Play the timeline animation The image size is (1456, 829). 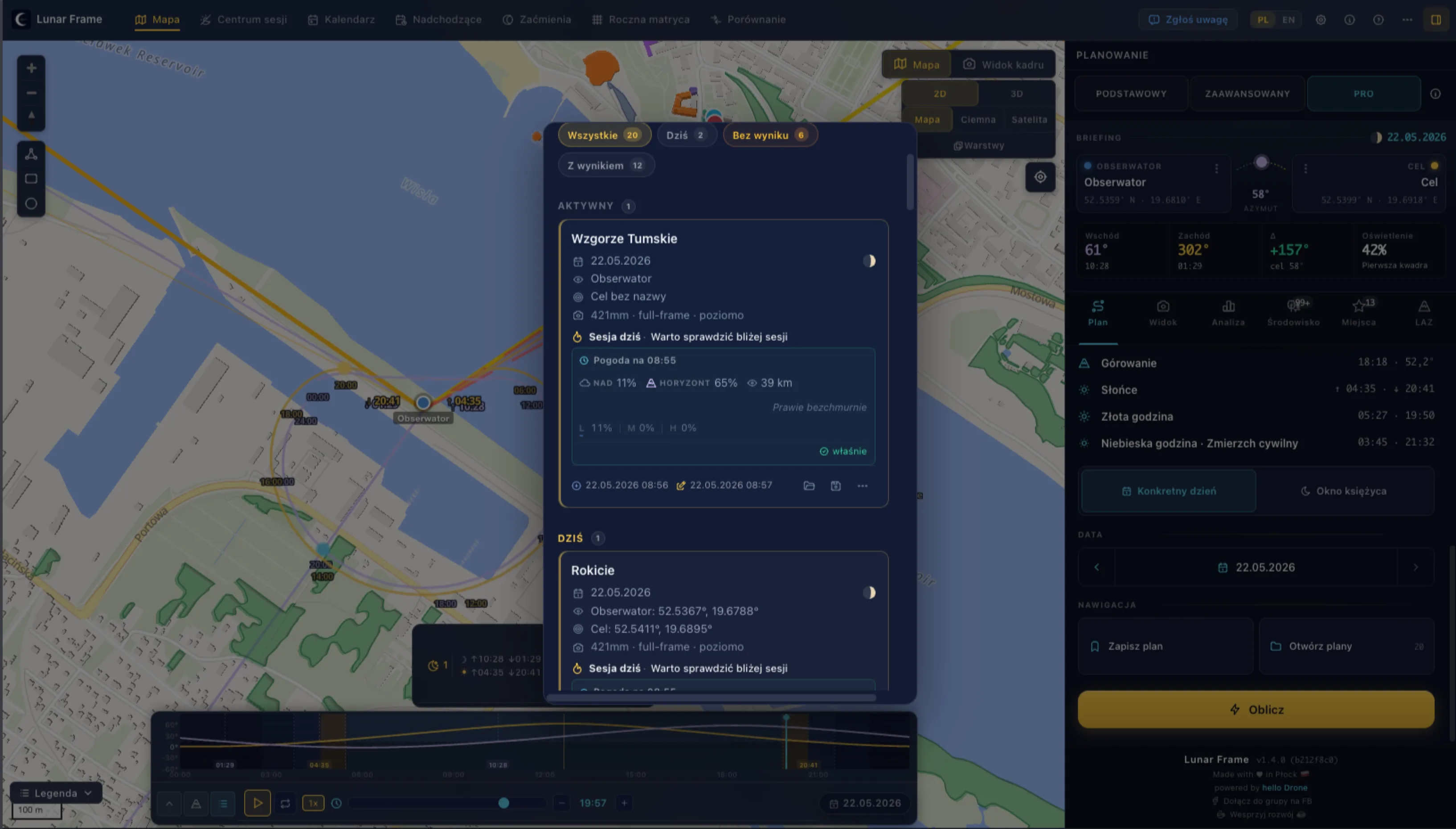pos(258,803)
